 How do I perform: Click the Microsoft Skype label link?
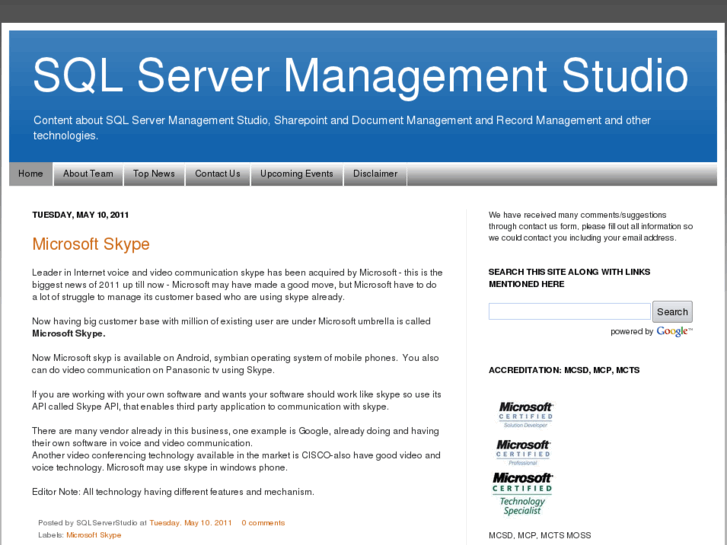click(94, 535)
